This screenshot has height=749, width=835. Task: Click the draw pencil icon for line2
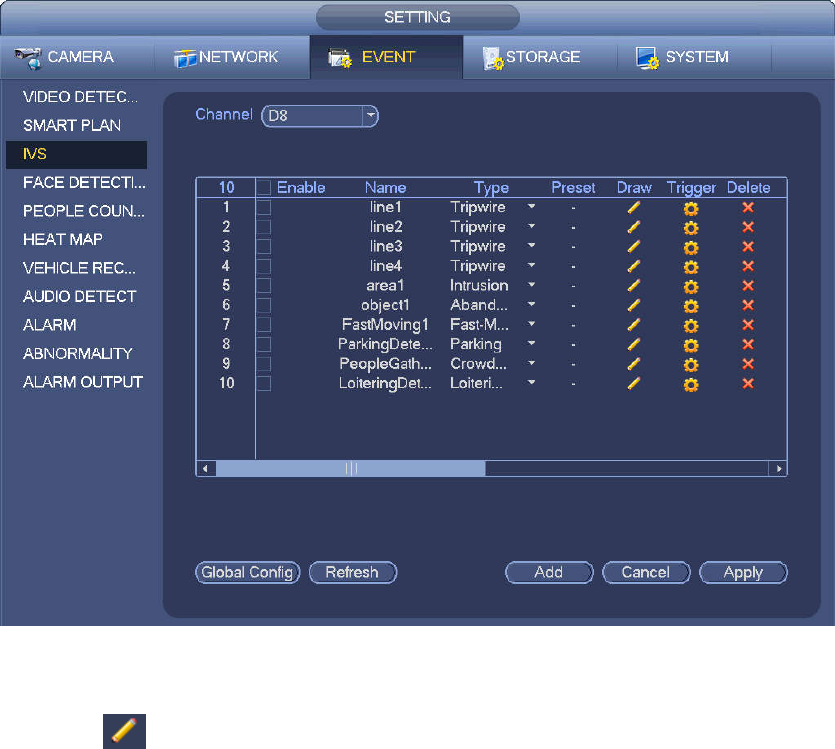pyautogui.click(x=634, y=227)
